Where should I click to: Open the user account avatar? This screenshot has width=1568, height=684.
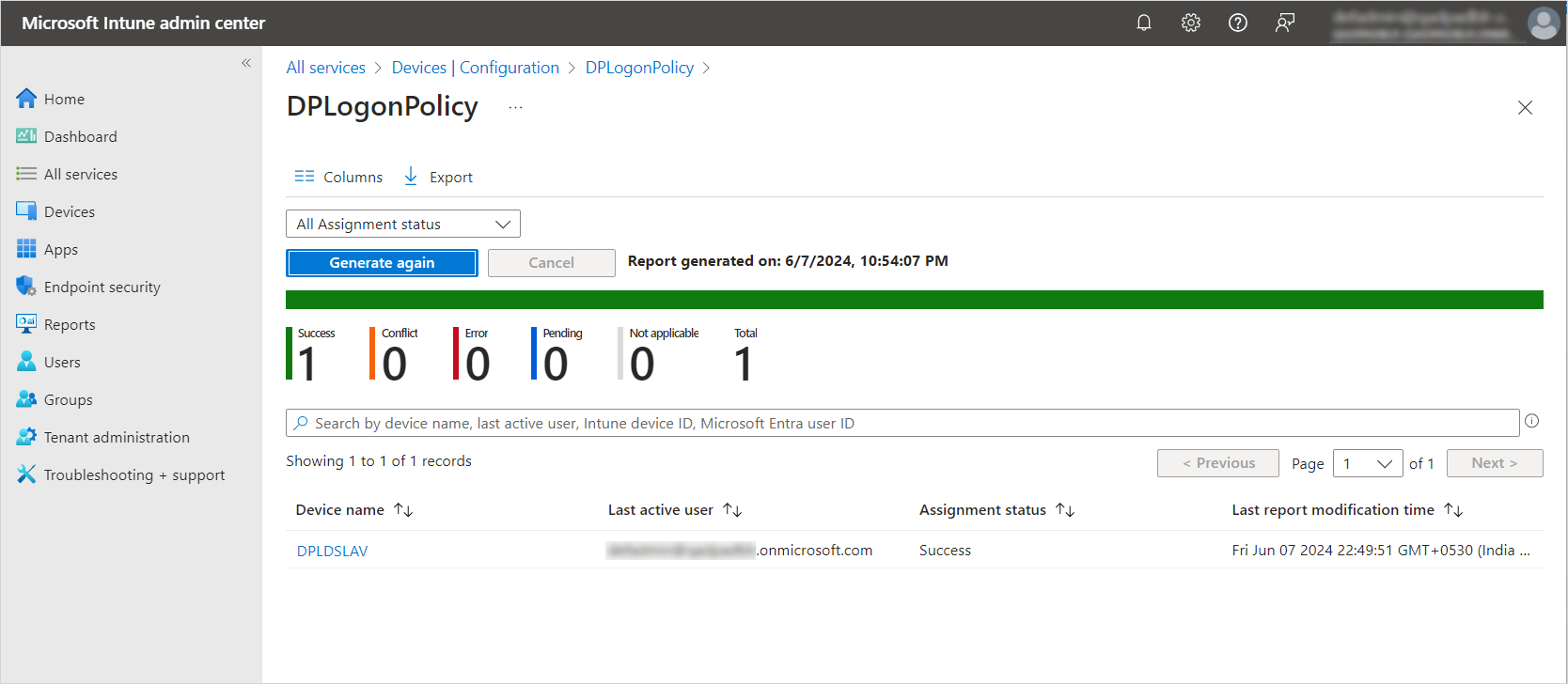[1543, 23]
